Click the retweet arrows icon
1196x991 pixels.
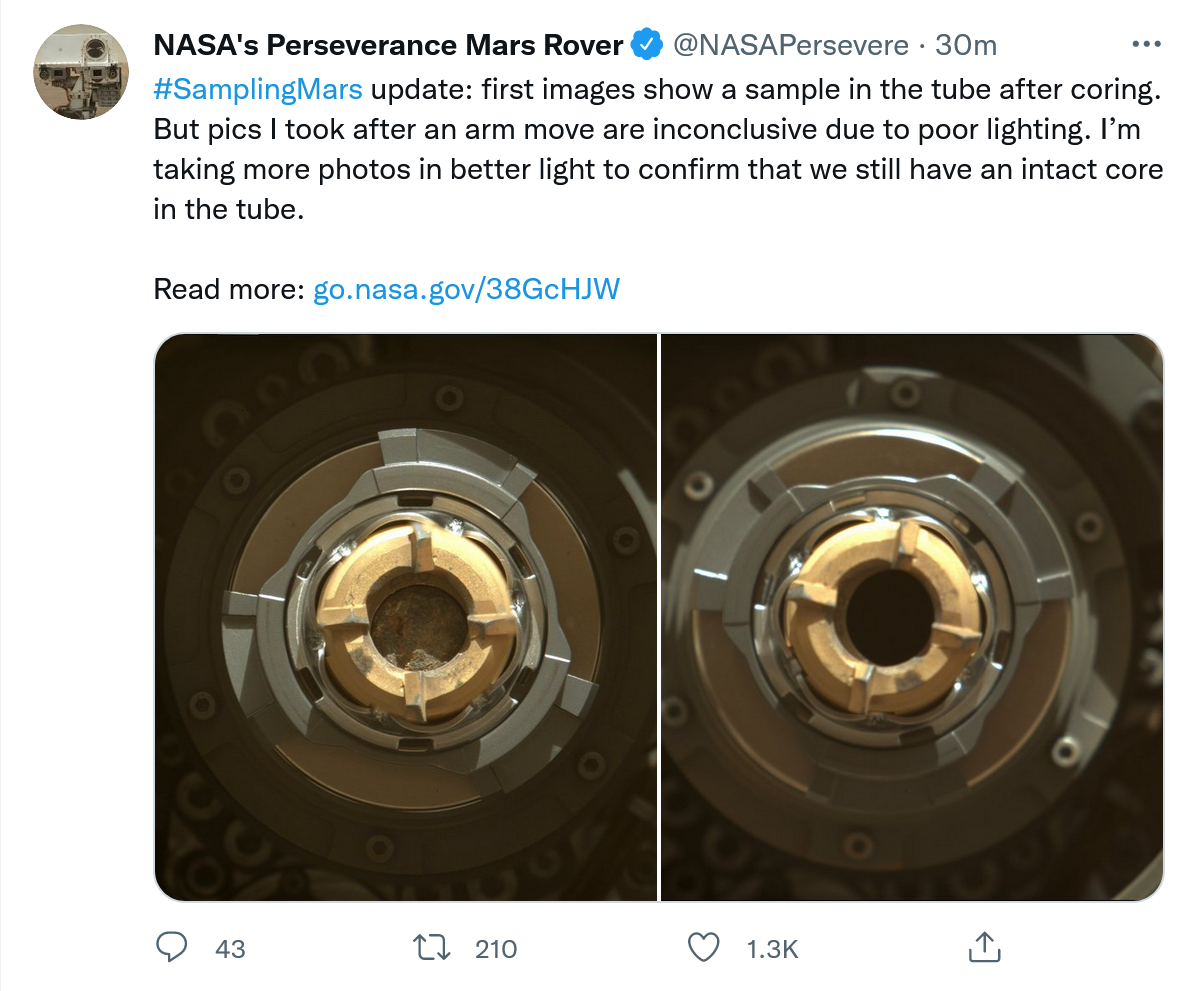click(434, 947)
